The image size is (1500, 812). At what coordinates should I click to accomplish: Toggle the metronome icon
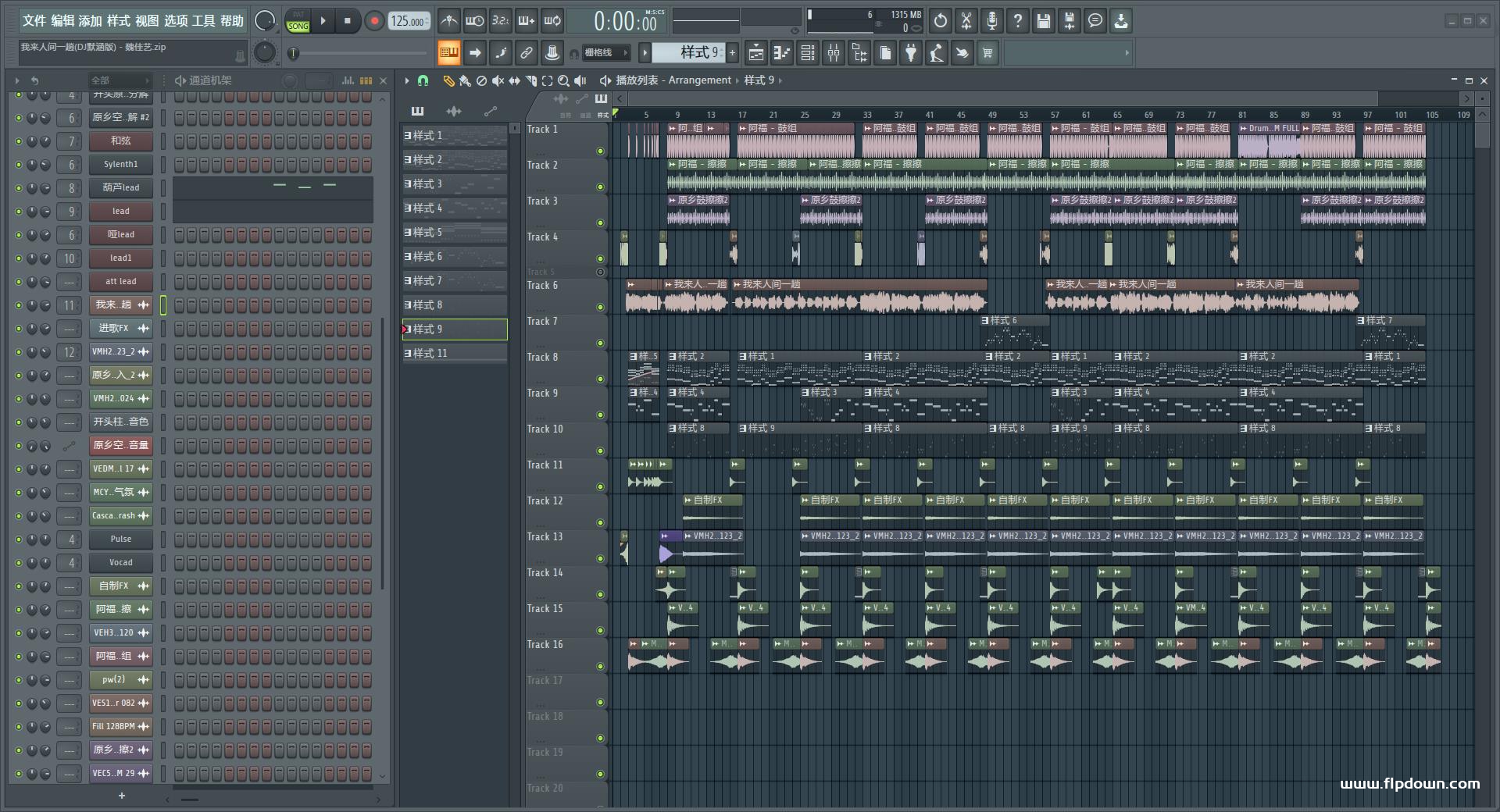coord(448,21)
